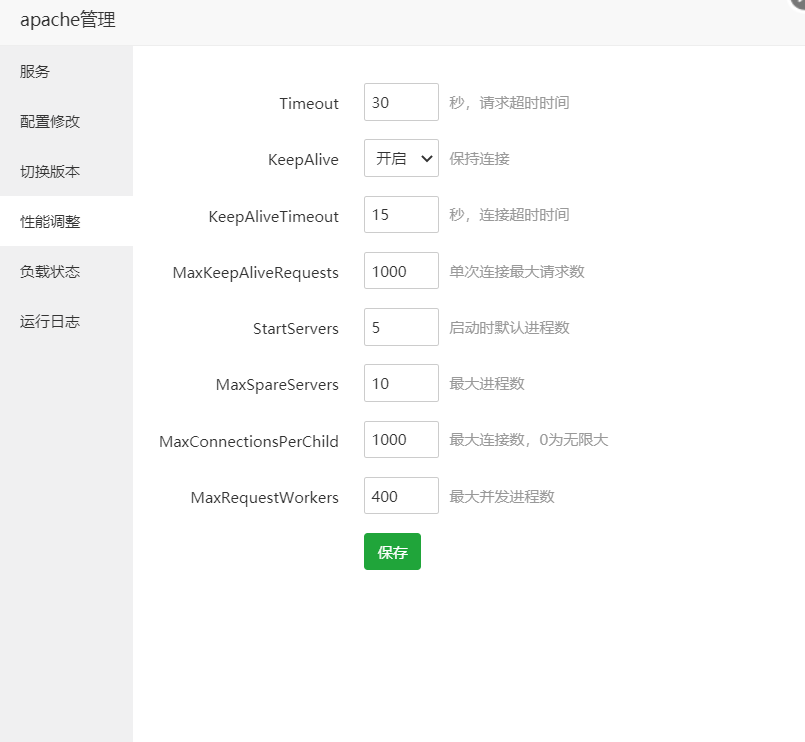The image size is (805, 742).
Task: Click the 最大进程数 description text
Action: [x=487, y=384]
